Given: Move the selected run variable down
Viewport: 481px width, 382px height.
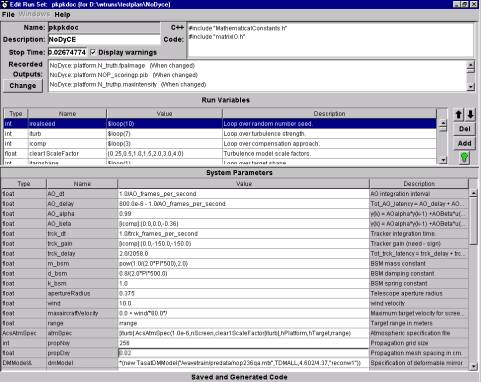Looking at the screenshot, I should tap(470, 115).
